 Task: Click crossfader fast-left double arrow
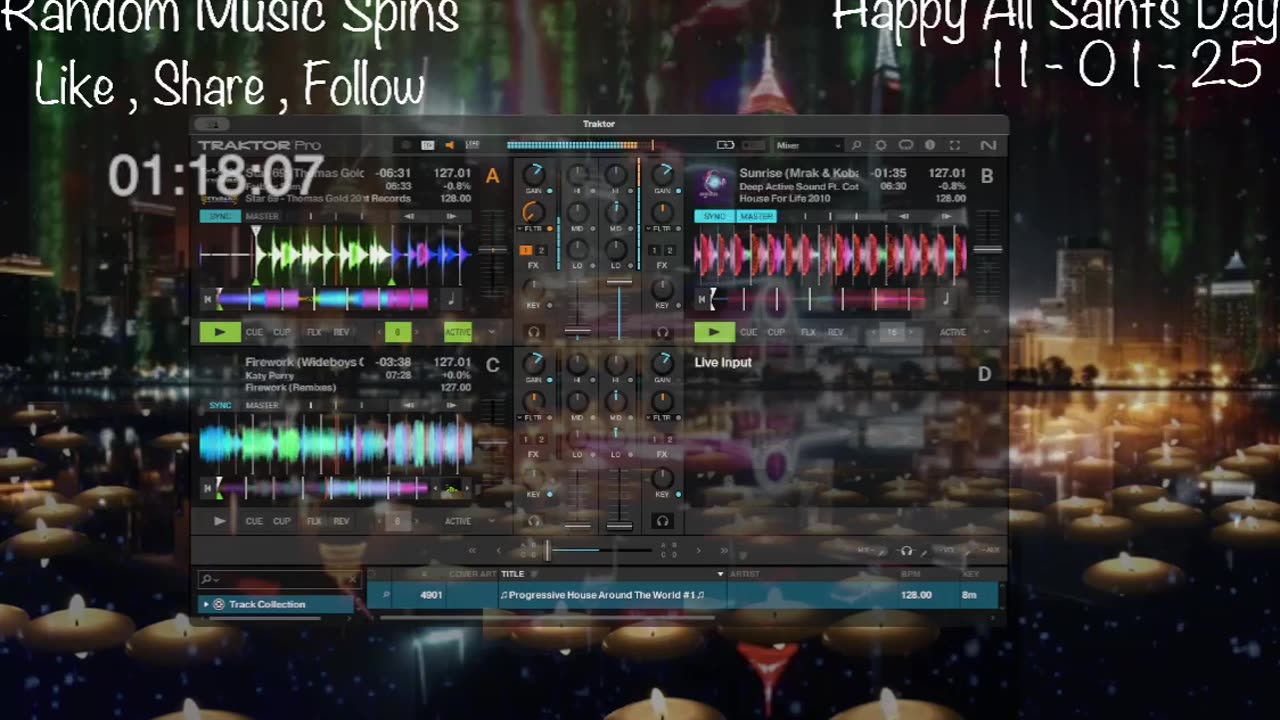(472, 551)
